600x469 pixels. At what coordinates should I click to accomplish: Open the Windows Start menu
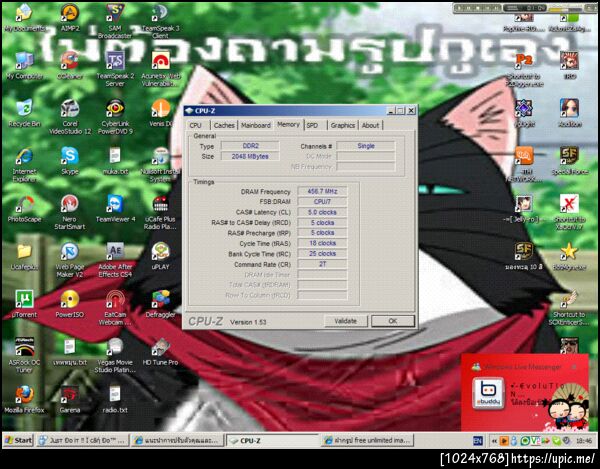[x=18, y=440]
